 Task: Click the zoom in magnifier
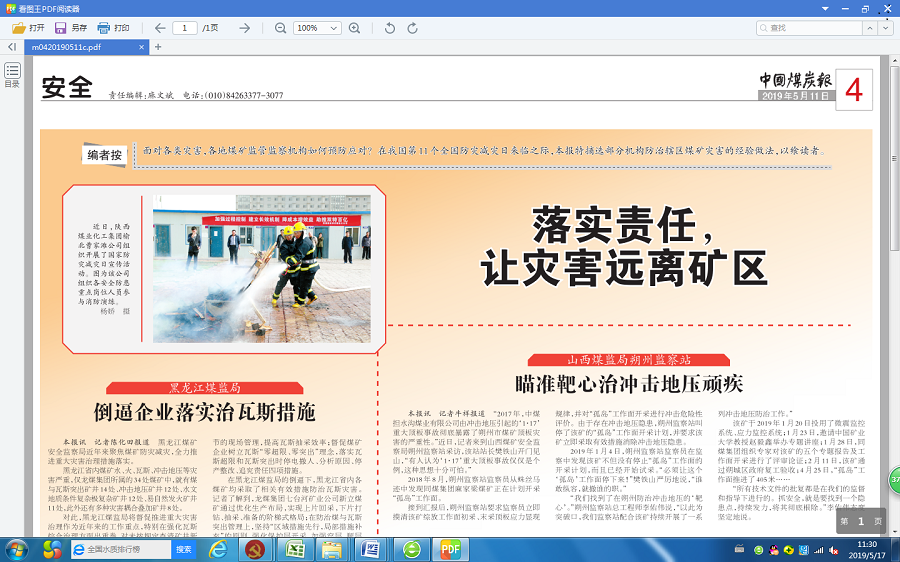(354, 28)
